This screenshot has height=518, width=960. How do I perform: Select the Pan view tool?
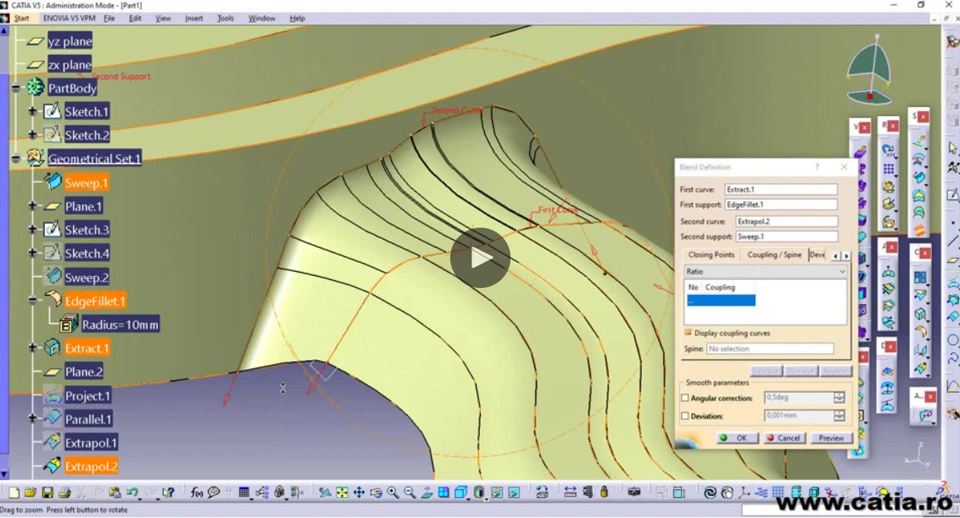(359, 492)
